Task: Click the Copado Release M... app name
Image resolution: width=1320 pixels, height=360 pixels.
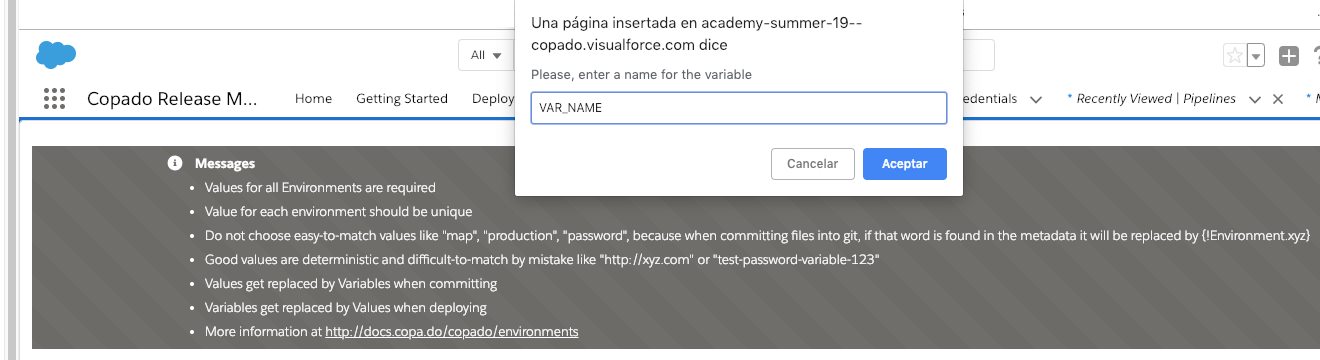Action: (x=172, y=99)
